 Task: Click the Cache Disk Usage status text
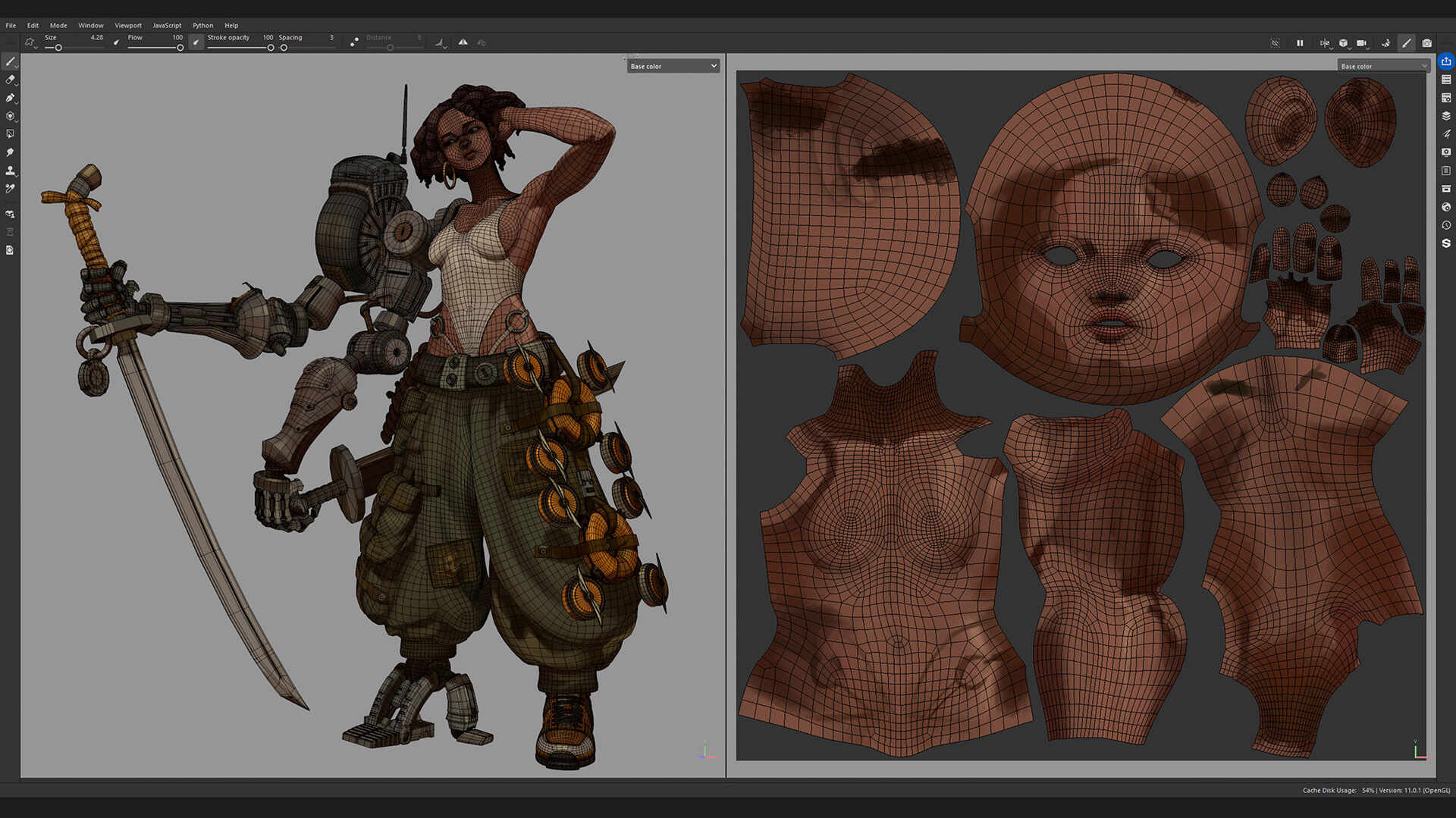pyautogui.click(x=1329, y=790)
